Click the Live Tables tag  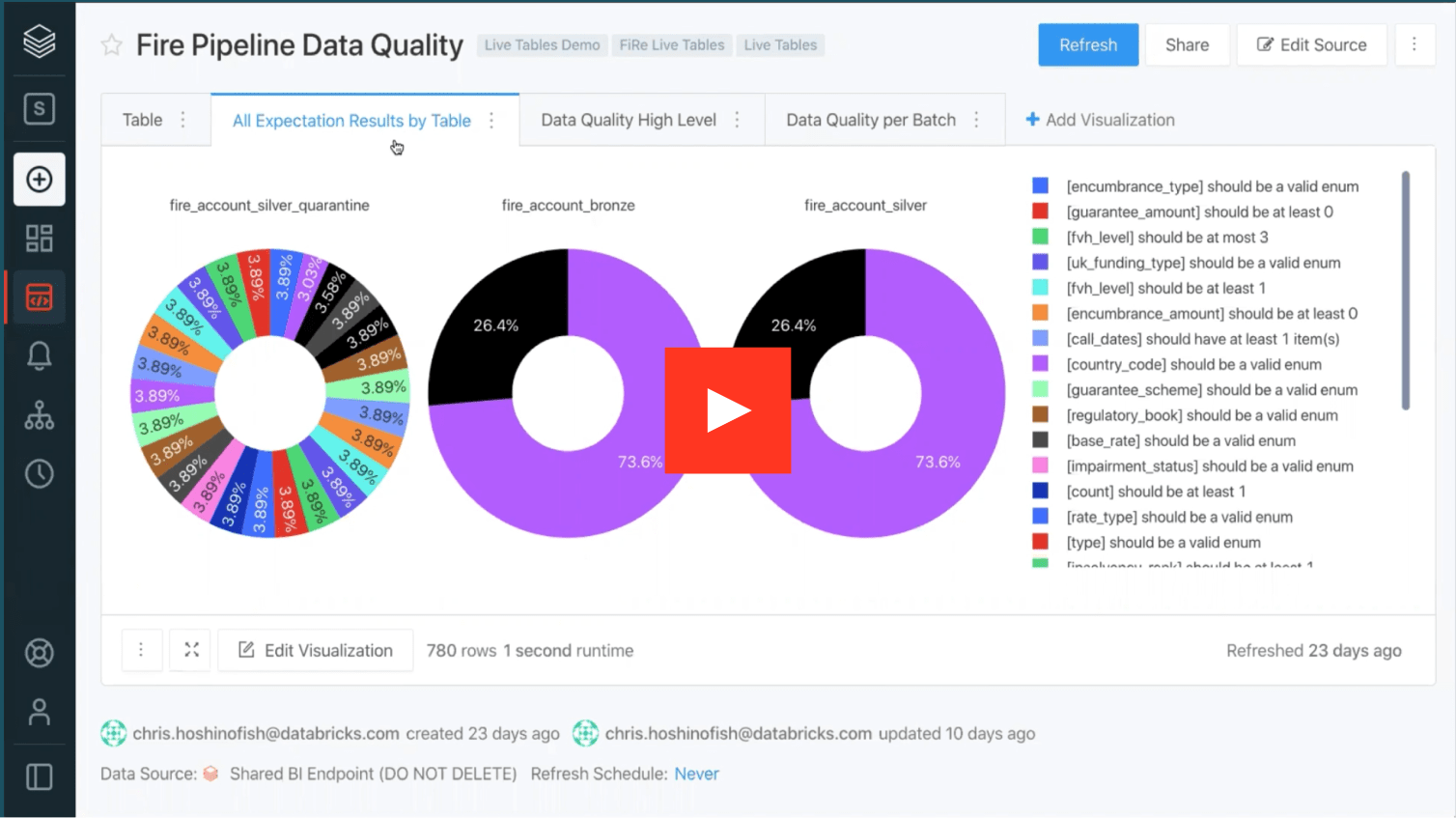click(780, 45)
